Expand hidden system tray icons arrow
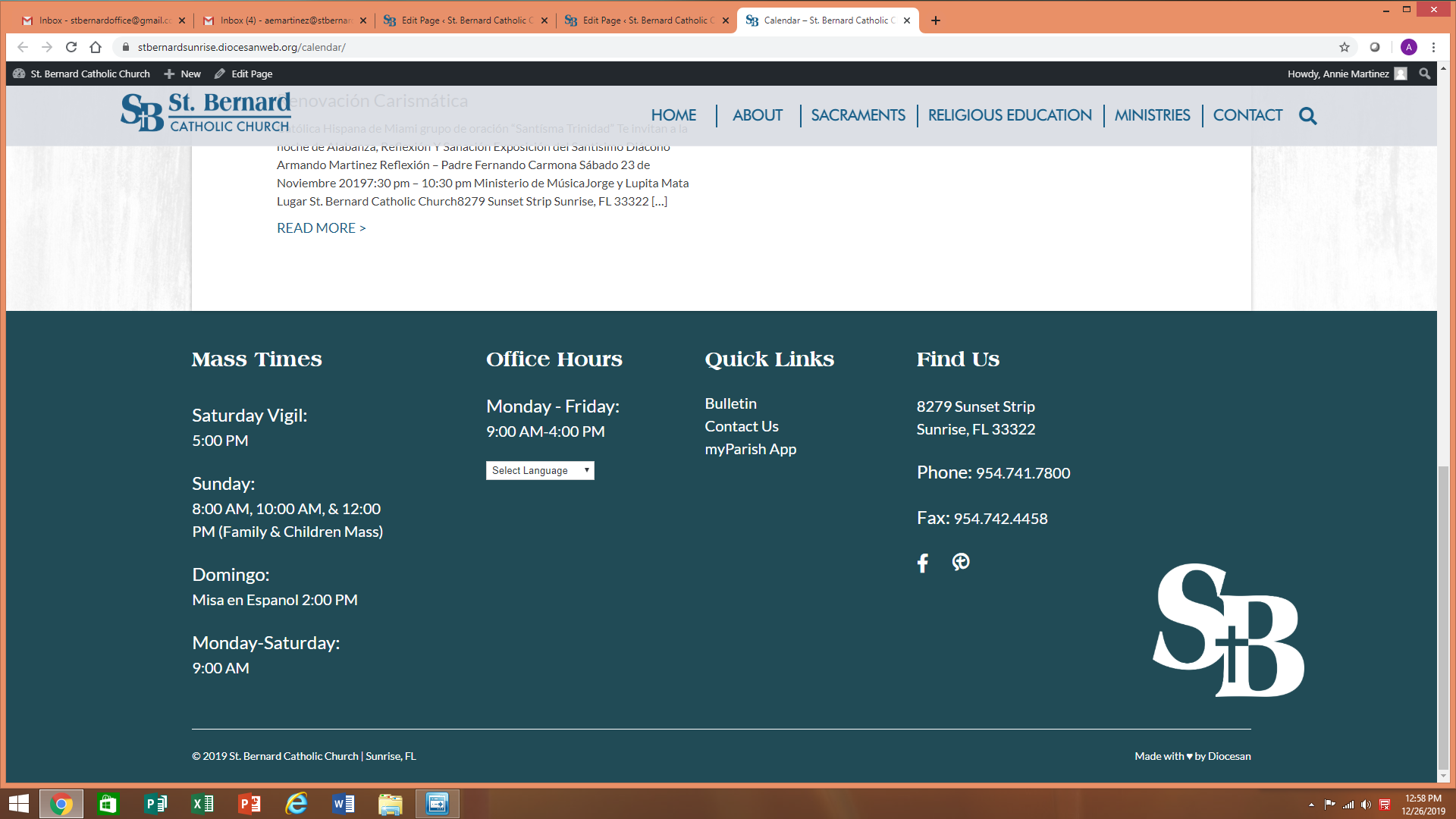This screenshot has width=1456, height=819. pyautogui.click(x=1311, y=805)
